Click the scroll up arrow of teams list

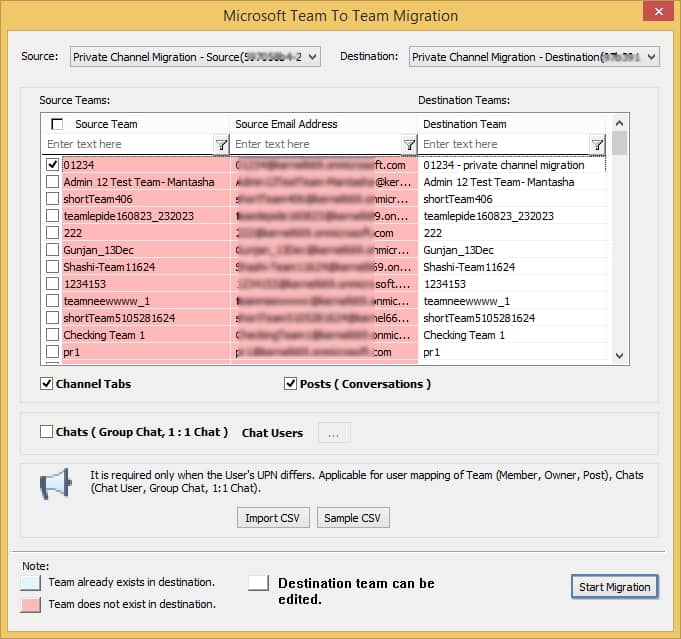(x=619, y=123)
